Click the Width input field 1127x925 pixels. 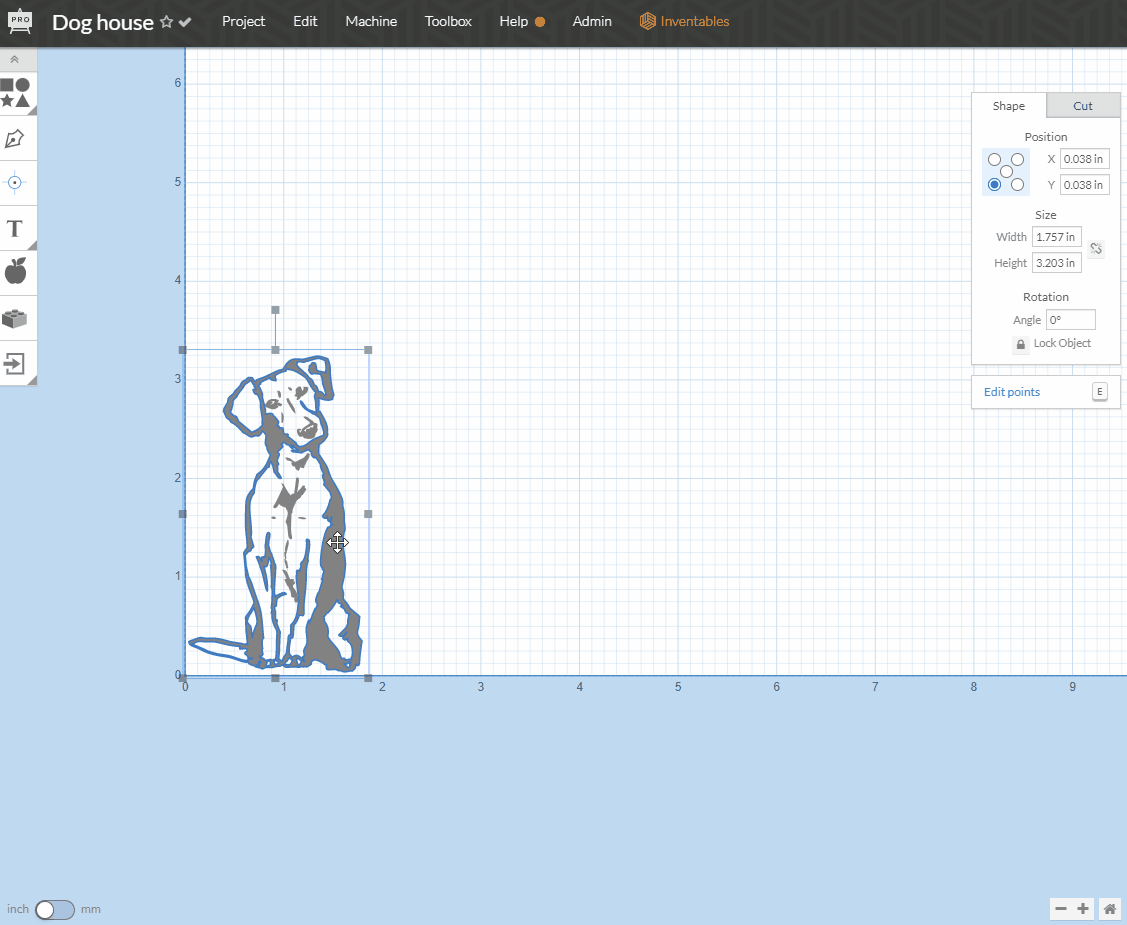coord(1056,237)
